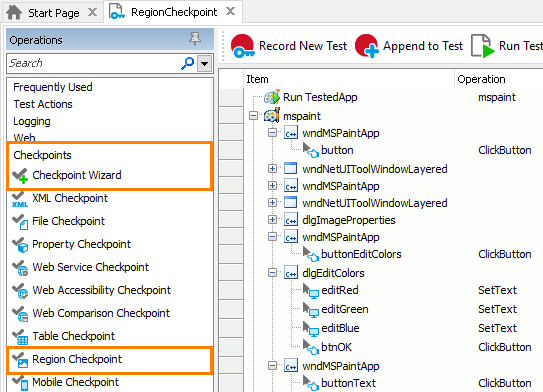Collapse wndMSPaintApp node above buttonText
Screen dimensions: 543x392
(x=273, y=366)
